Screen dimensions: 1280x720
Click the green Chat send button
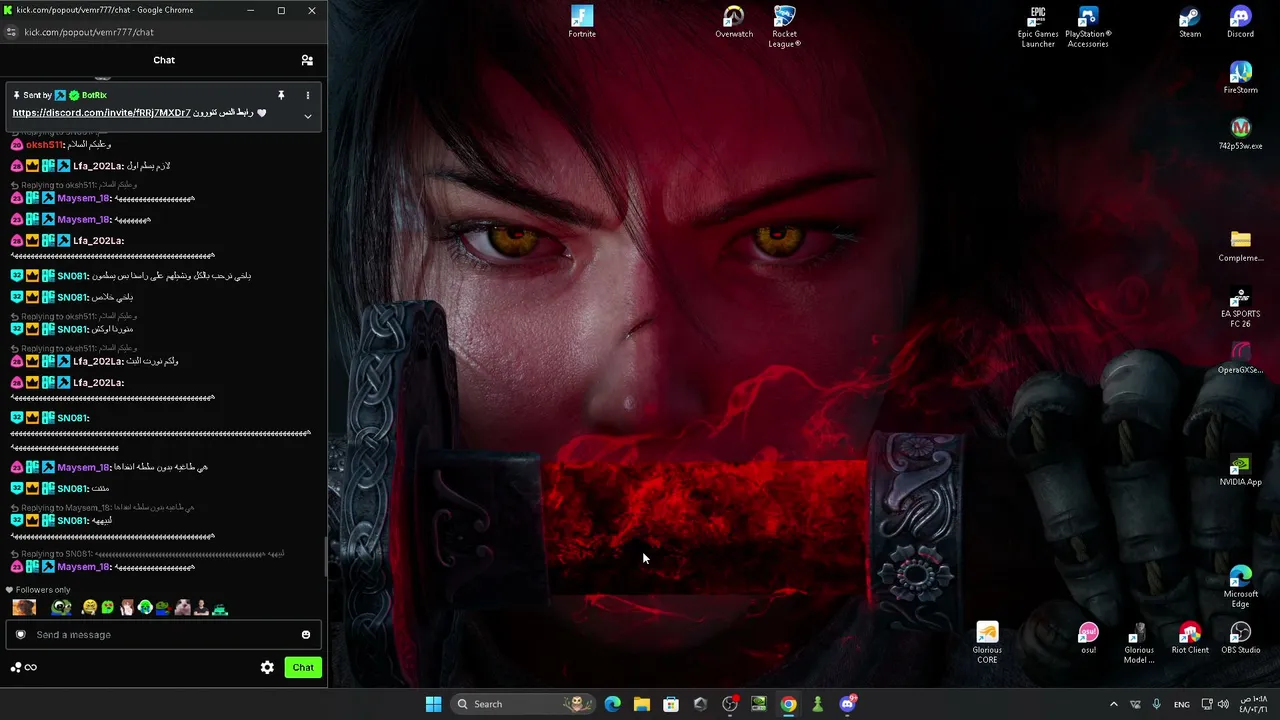pos(303,667)
